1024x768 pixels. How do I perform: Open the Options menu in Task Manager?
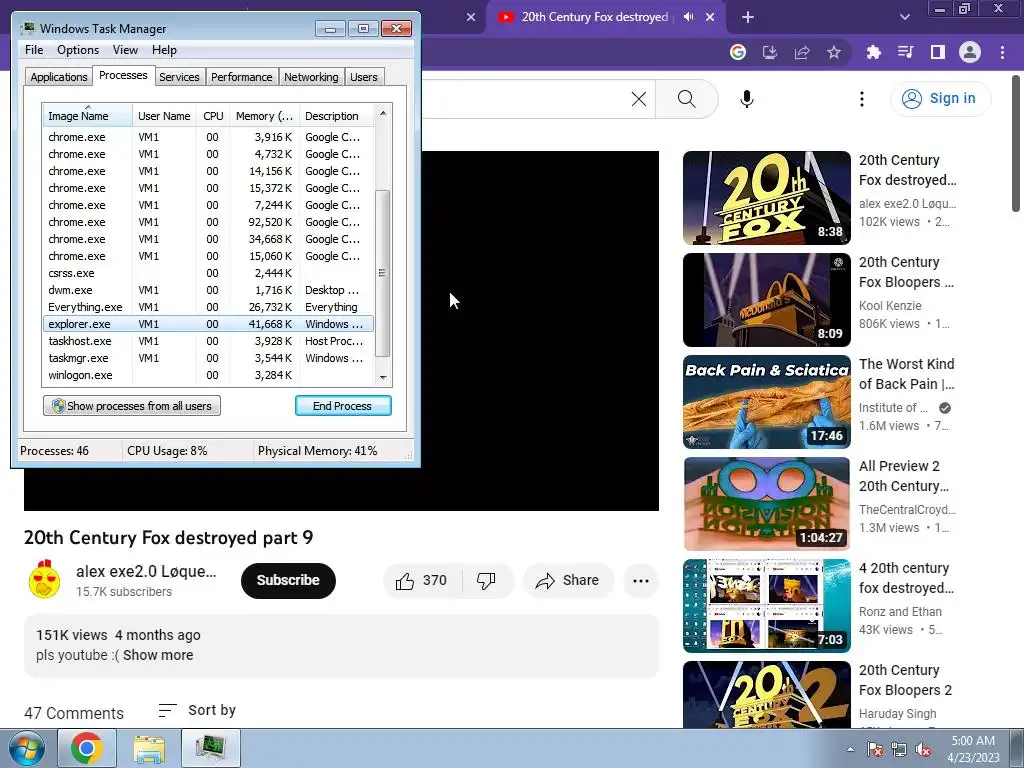[x=78, y=50]
